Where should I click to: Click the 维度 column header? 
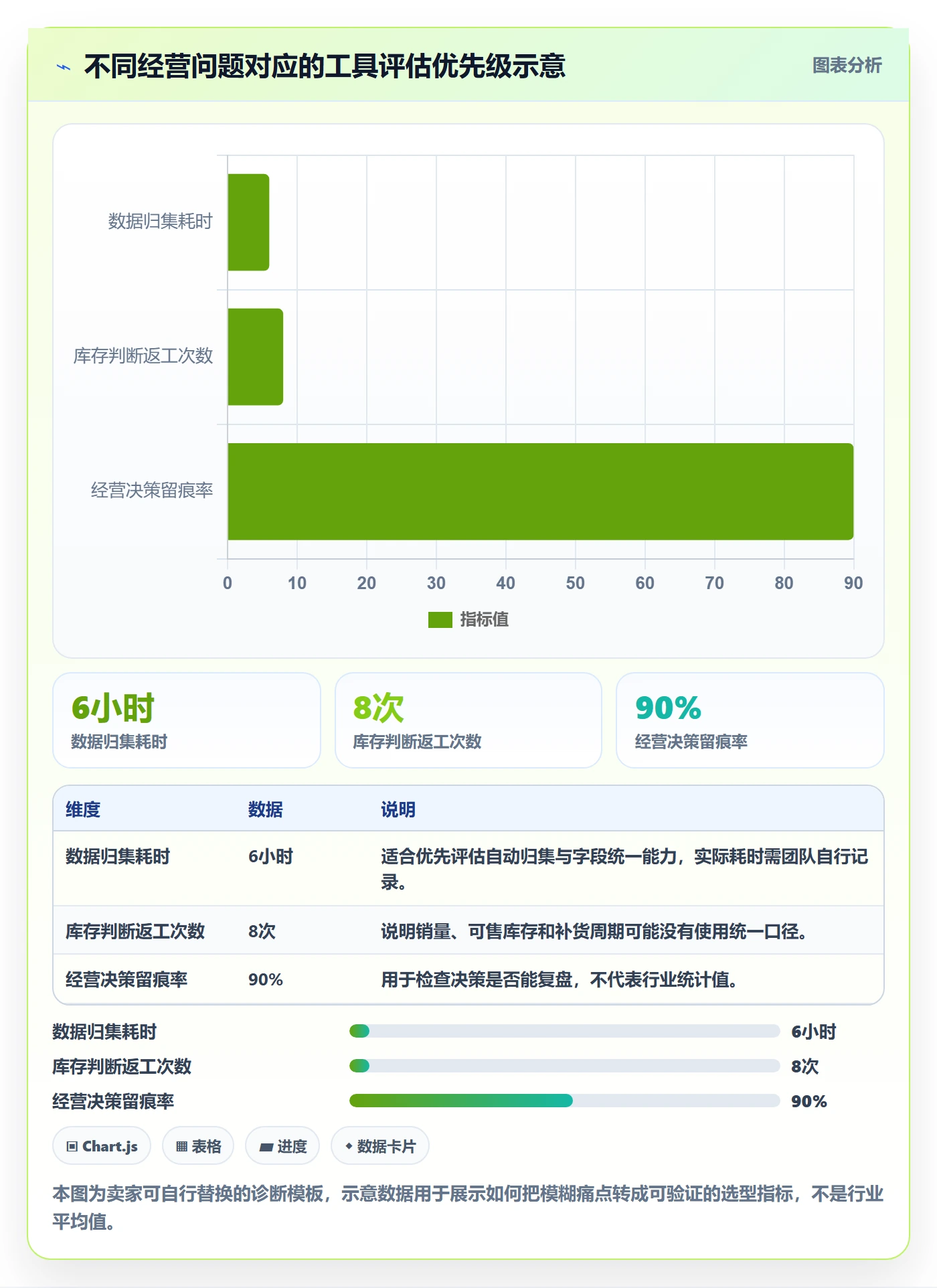pos(83,809)
